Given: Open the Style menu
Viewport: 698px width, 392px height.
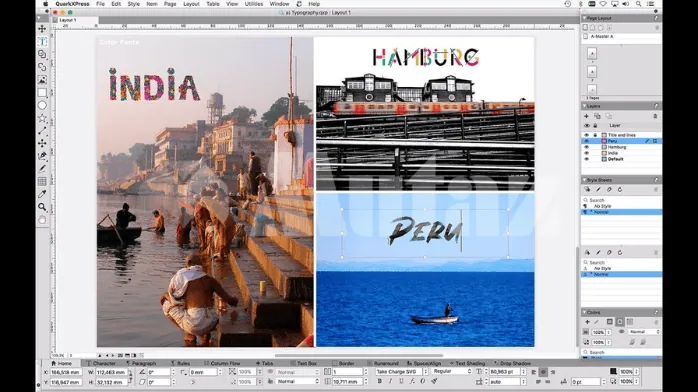Looking at the screenshot, I should pos(134,4).
